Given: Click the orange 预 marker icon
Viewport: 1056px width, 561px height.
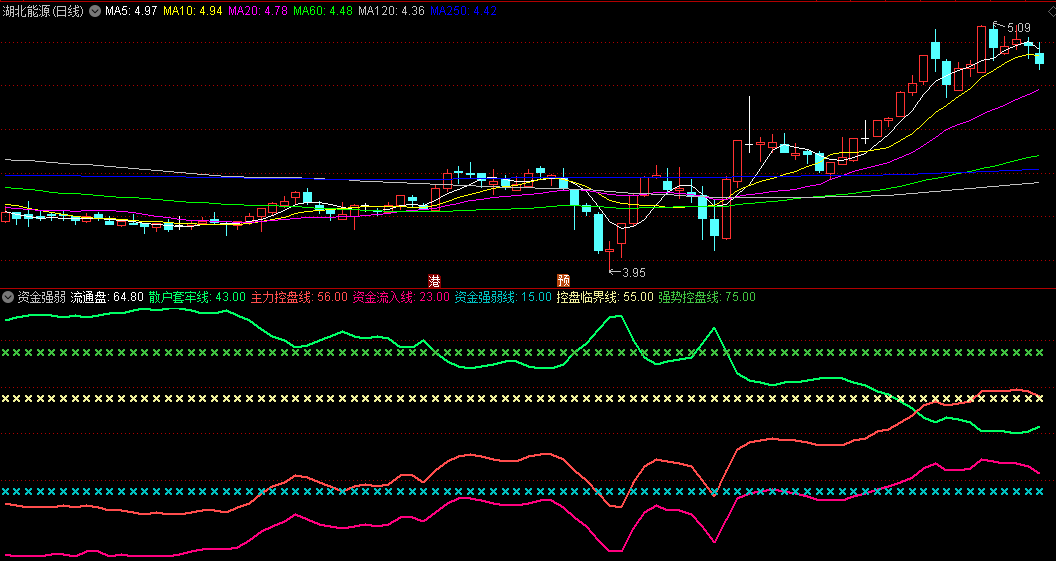Looking at the screenshot, I should [x=563, y=280].
